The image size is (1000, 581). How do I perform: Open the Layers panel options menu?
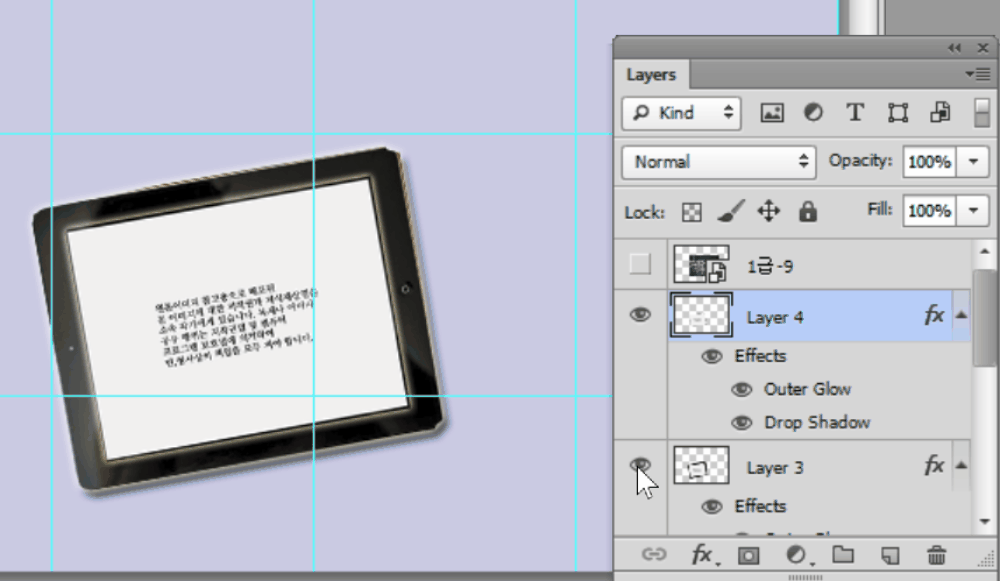[x=978, y=75]
